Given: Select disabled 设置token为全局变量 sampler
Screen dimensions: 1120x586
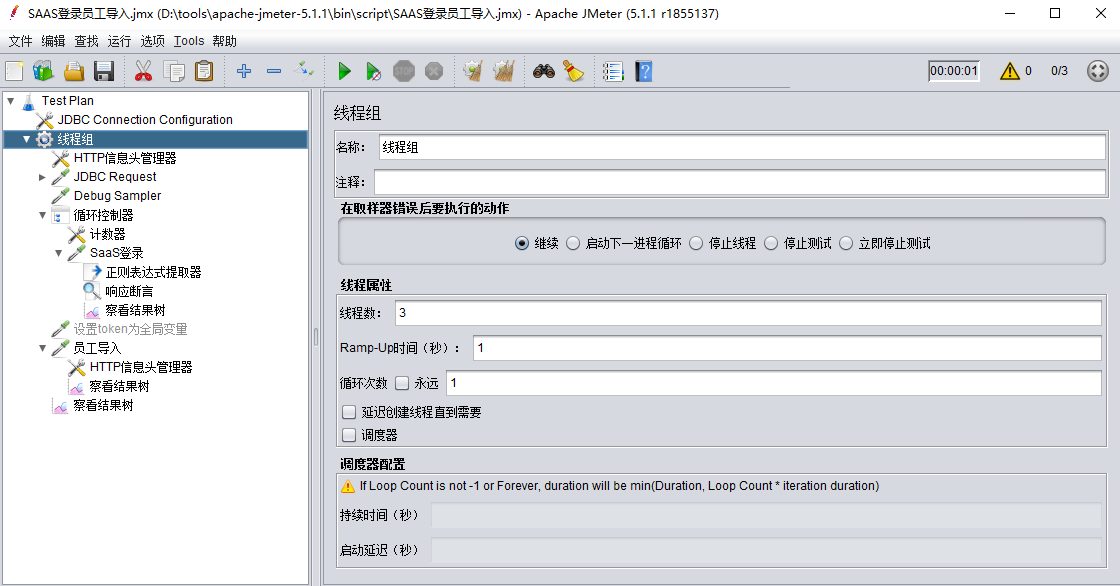Looking at the screenshot, I should pos(130,329).
